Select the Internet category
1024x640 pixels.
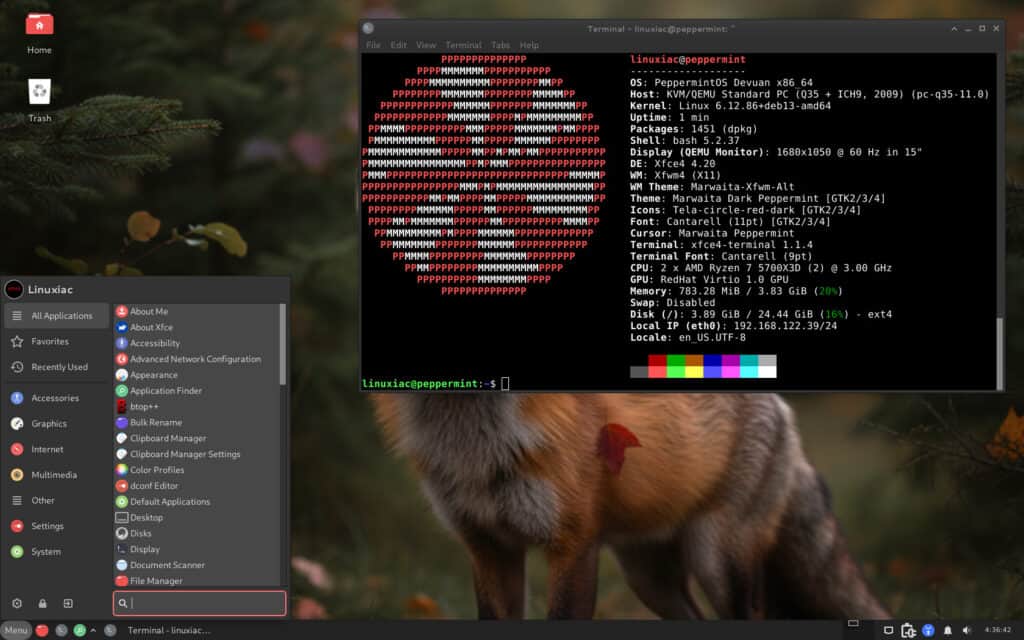coord(57,449)
